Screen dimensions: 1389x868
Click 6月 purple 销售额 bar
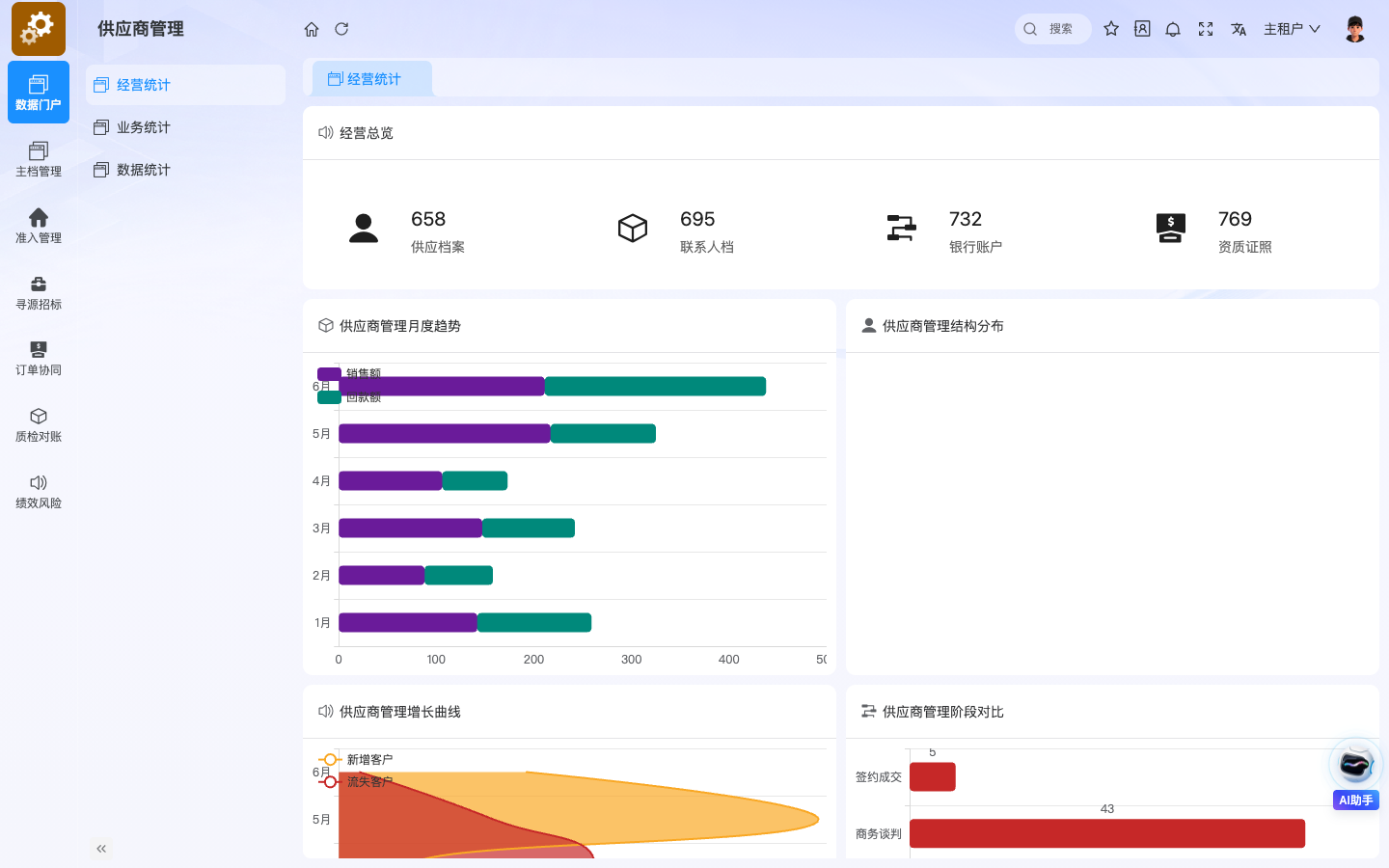442,386
